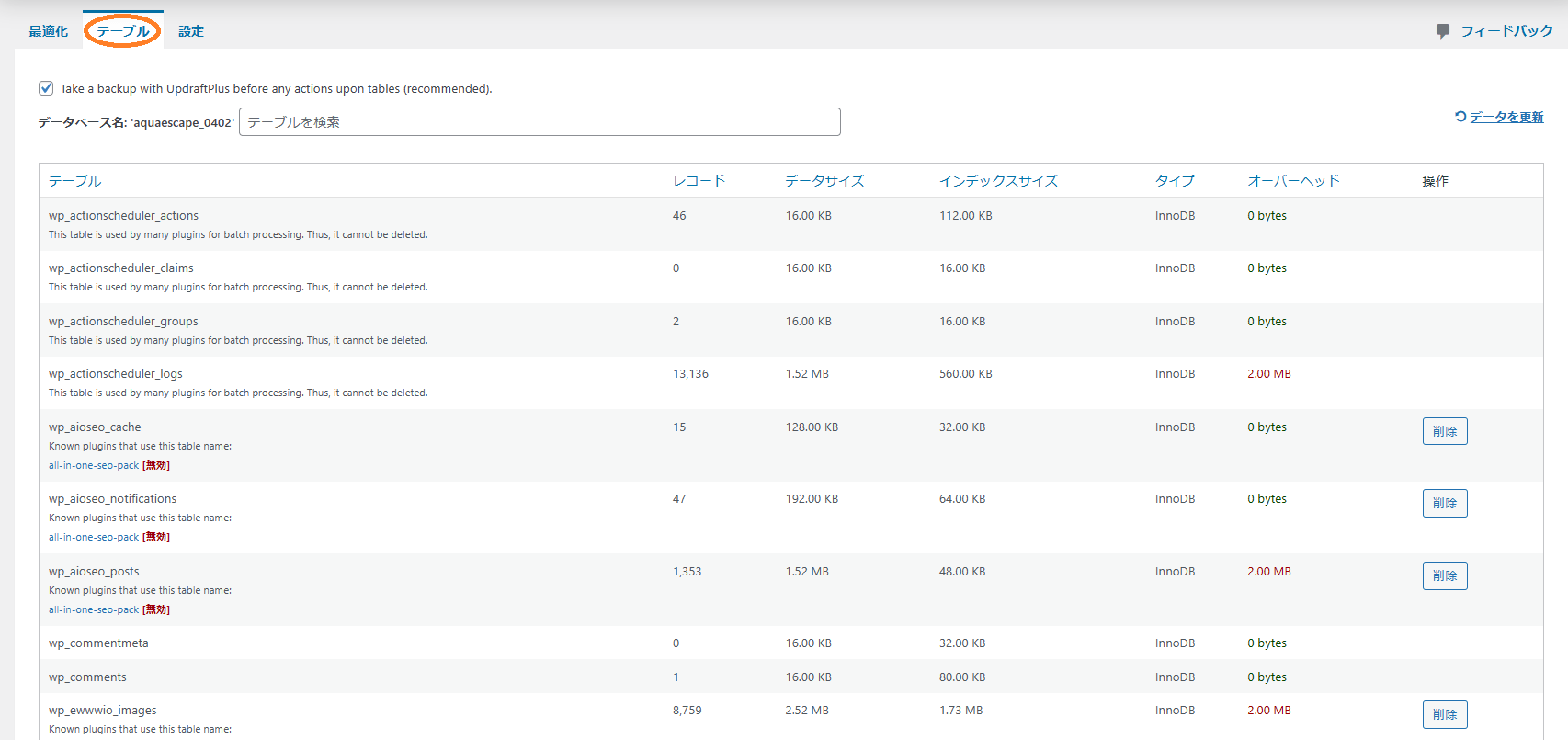Viewport: 1568px width, 740px height.
Task: Sort by the タイプ column header
Action: click(x=1175, y=181)
